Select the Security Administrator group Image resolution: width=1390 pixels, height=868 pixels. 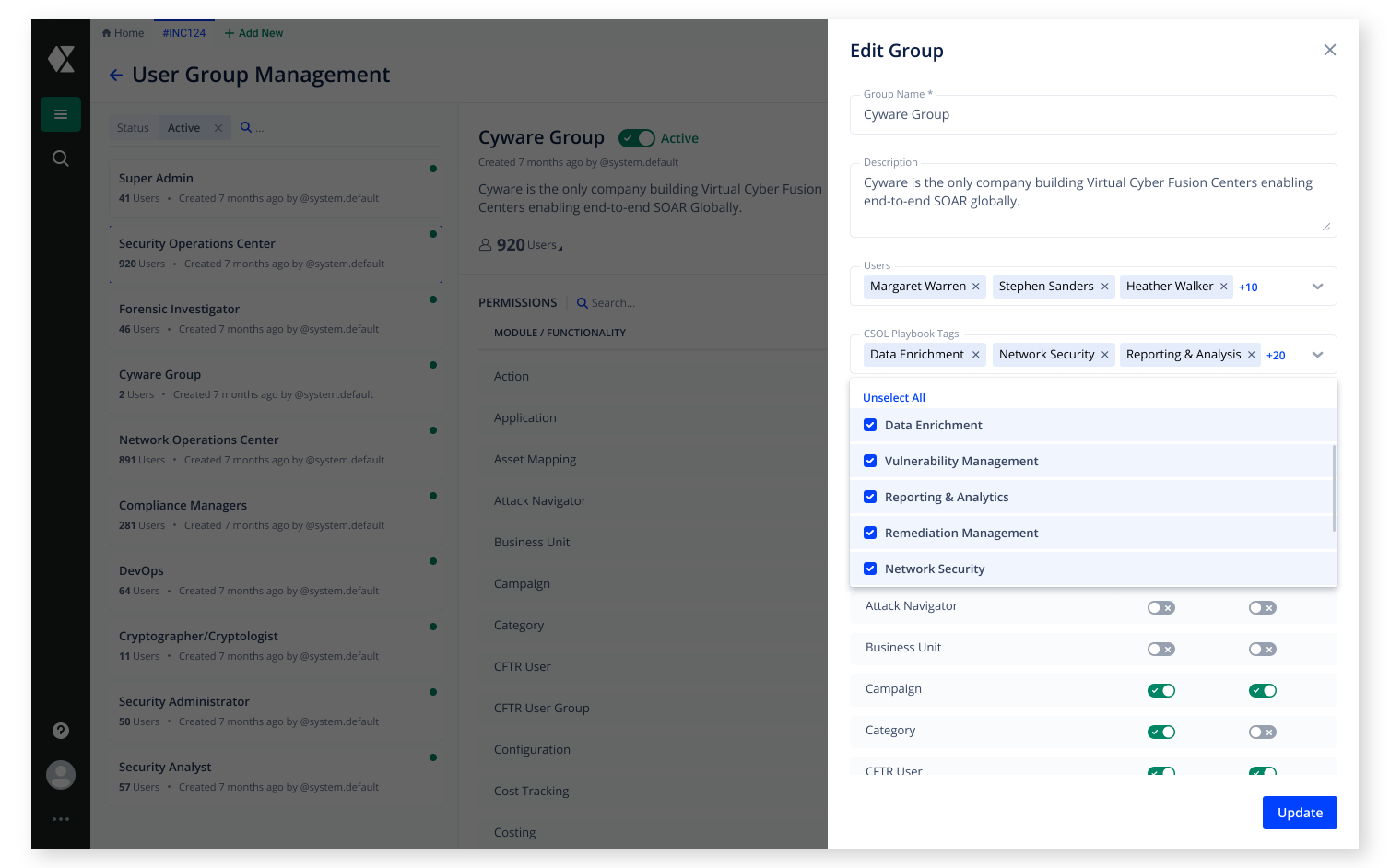pyautogui.click(x=275, y=711)
